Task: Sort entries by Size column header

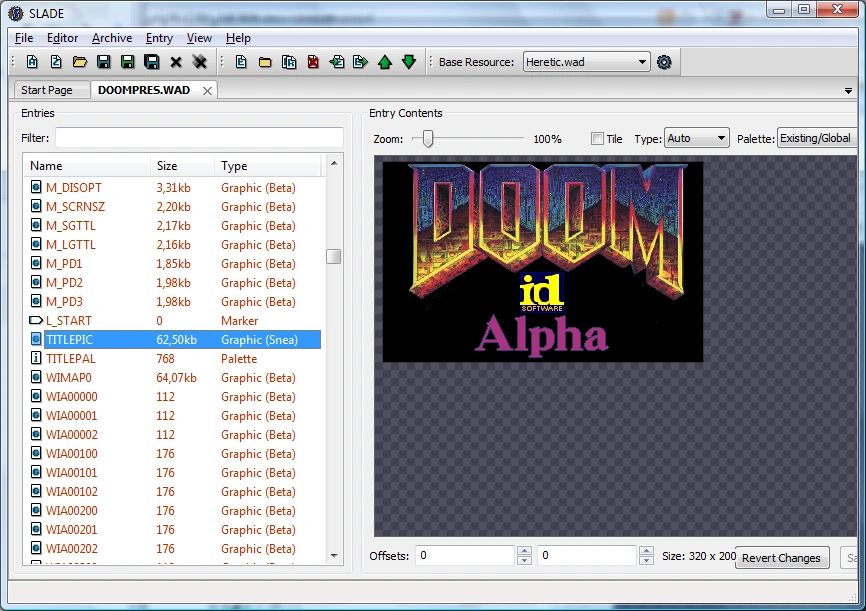Action: point(182,166)
